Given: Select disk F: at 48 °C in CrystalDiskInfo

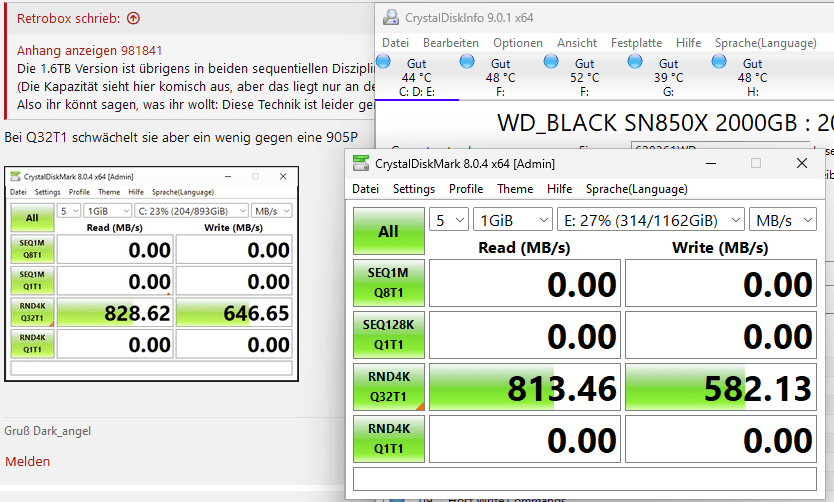Looking at the screenshot, I should tap(500, 78).
